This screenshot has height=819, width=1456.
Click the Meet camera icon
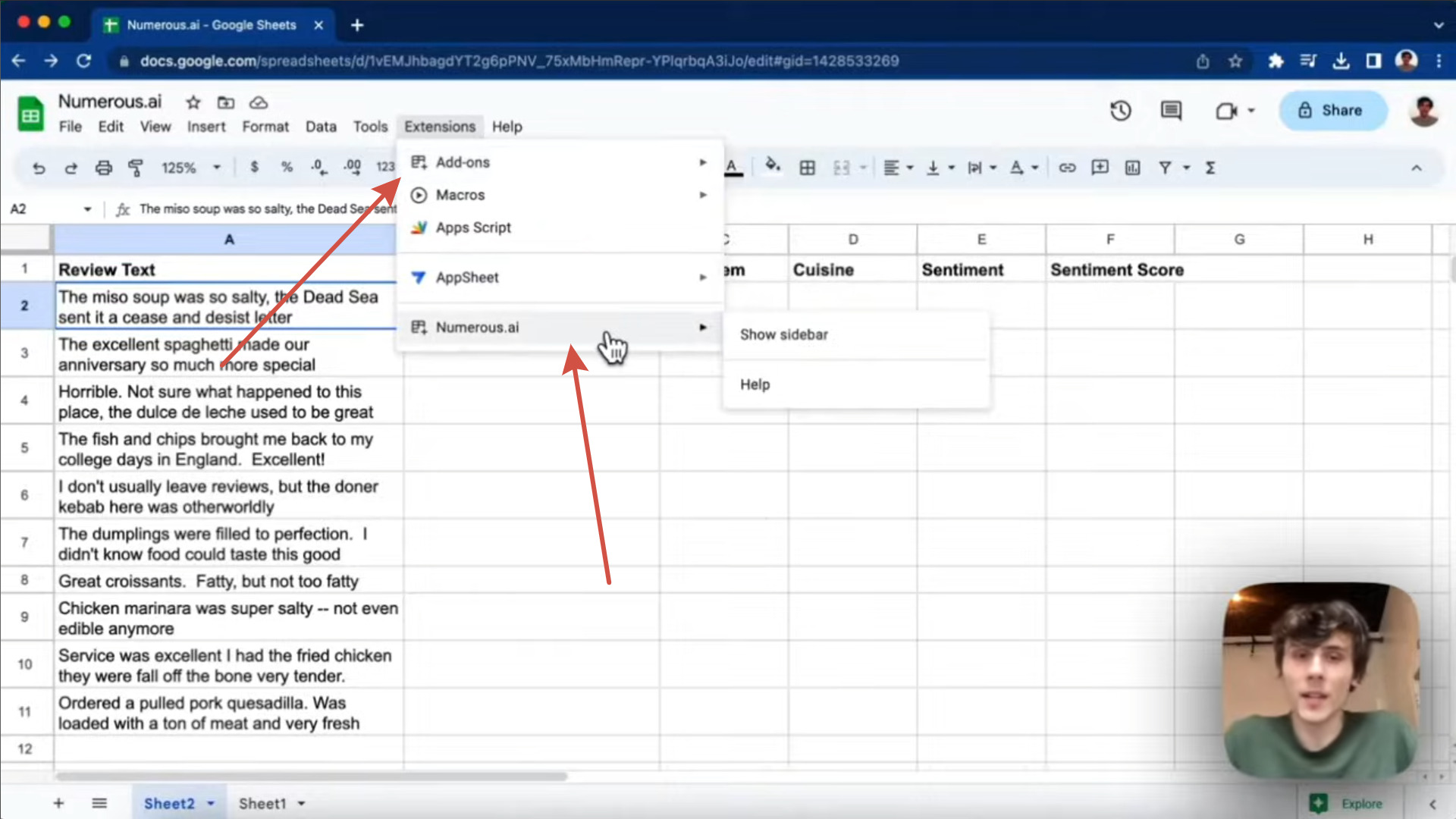click(1226, 111)
